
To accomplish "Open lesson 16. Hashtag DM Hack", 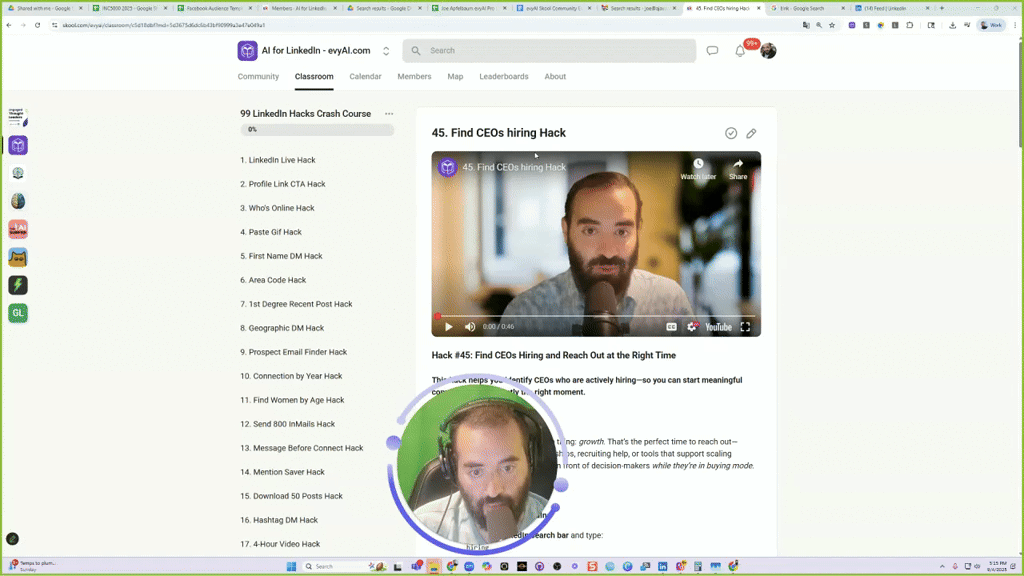I will point(279,520).
